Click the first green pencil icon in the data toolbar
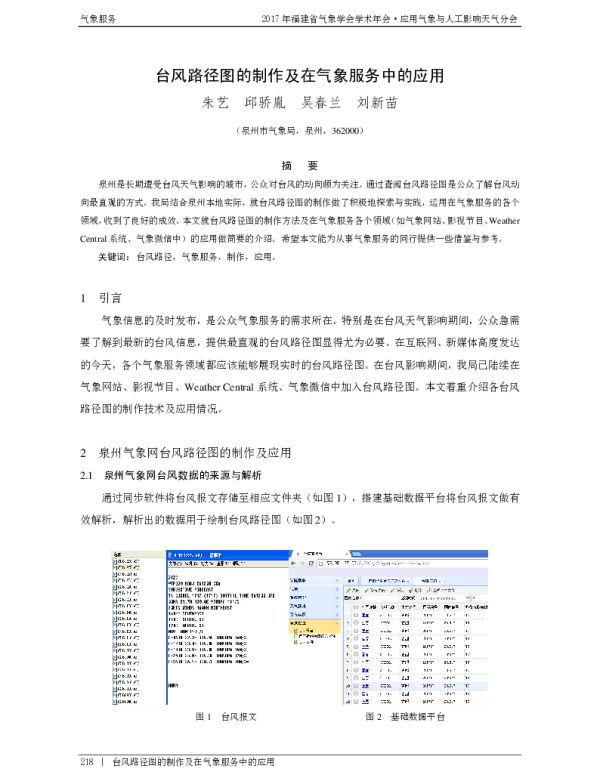Image resolution: width=600 pixels, height=768 pixels. (348, 591)
